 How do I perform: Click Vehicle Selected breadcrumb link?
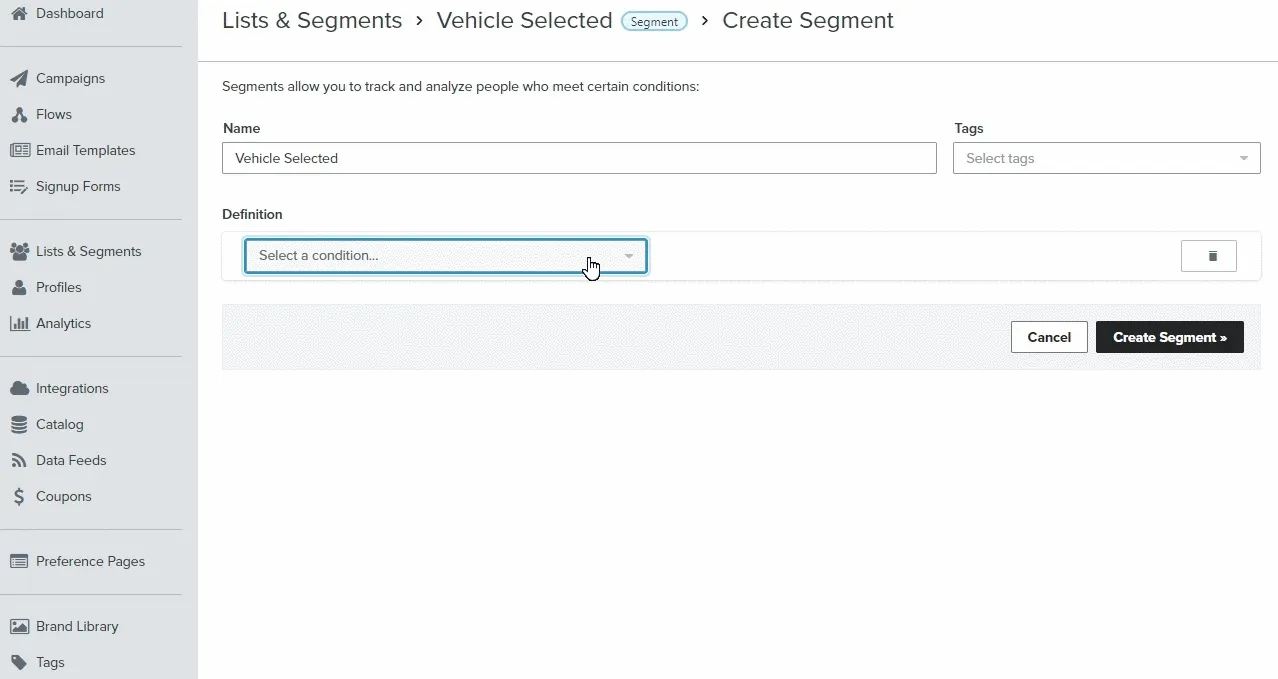tap(524, 21)
